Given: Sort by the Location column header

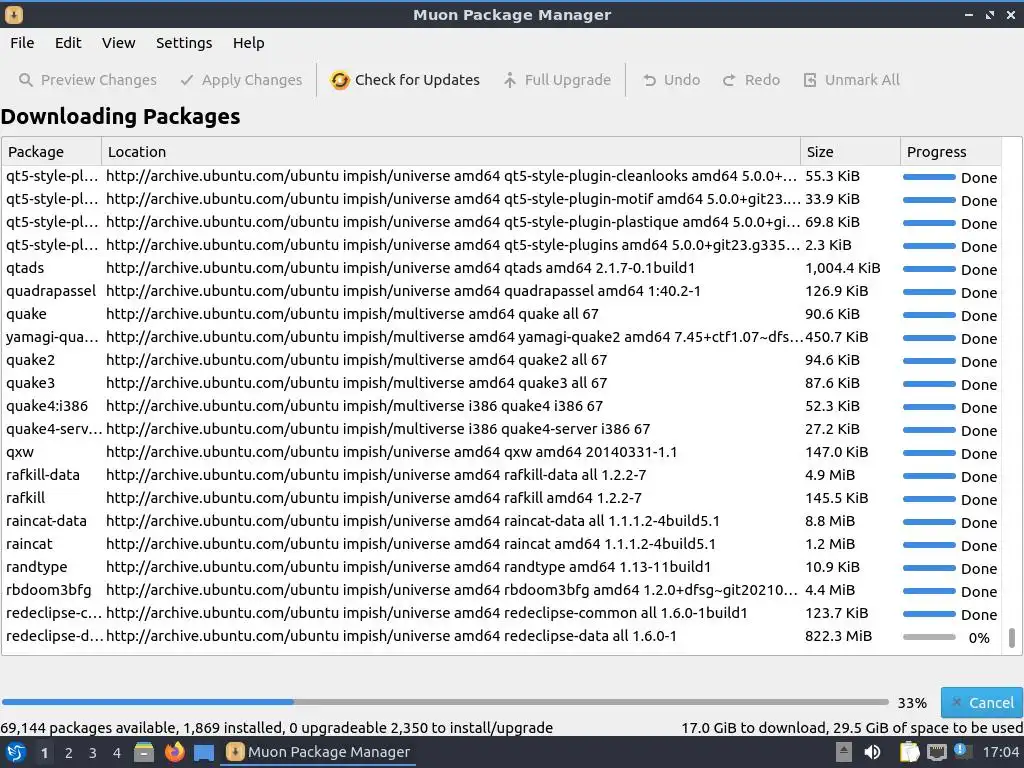Looking at the screenshot, I should point(451,152).
